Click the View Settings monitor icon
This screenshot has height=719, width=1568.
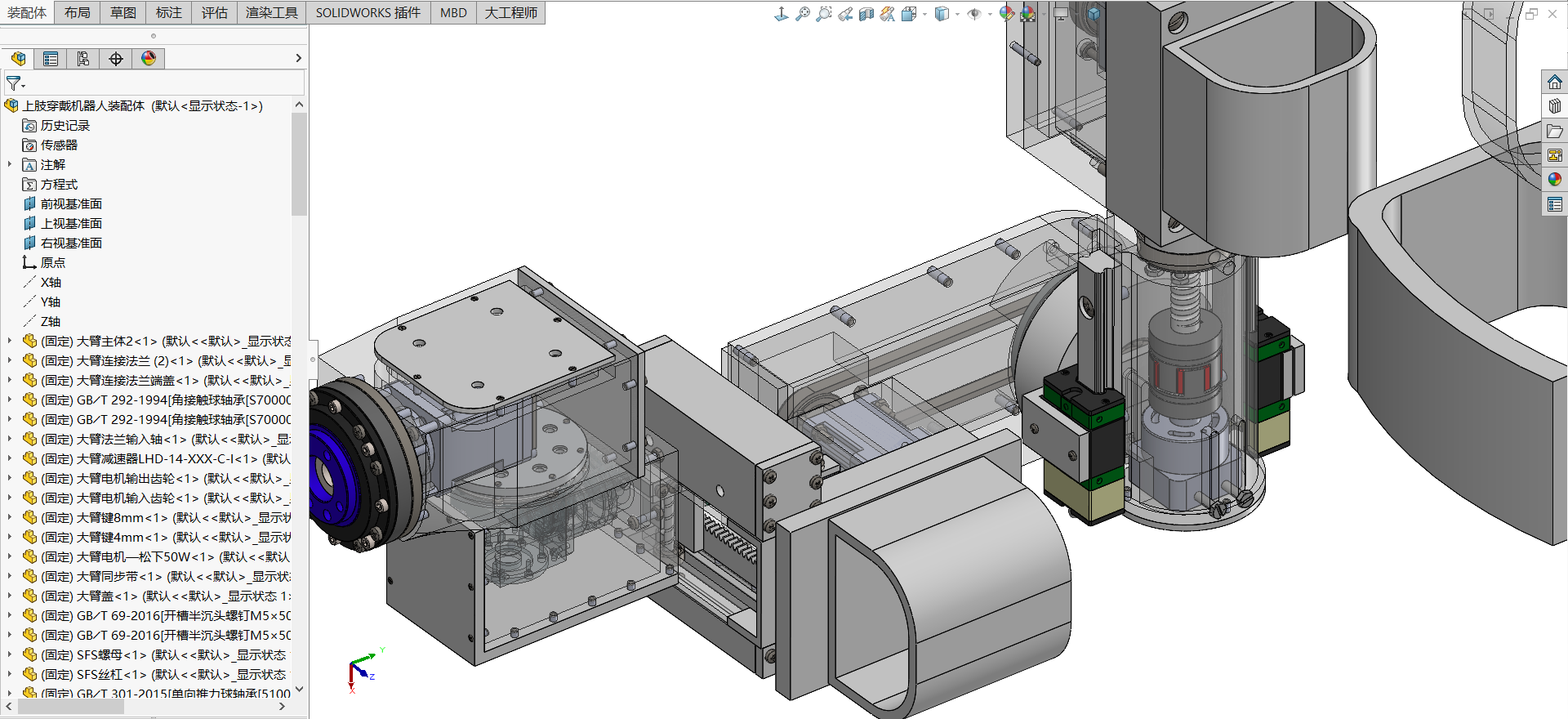point(1061,13)
